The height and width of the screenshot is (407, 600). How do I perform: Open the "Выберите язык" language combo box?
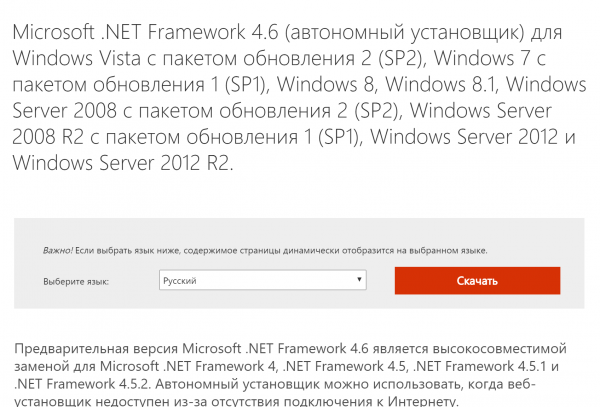pyautogui.click(x=255, y=281)
